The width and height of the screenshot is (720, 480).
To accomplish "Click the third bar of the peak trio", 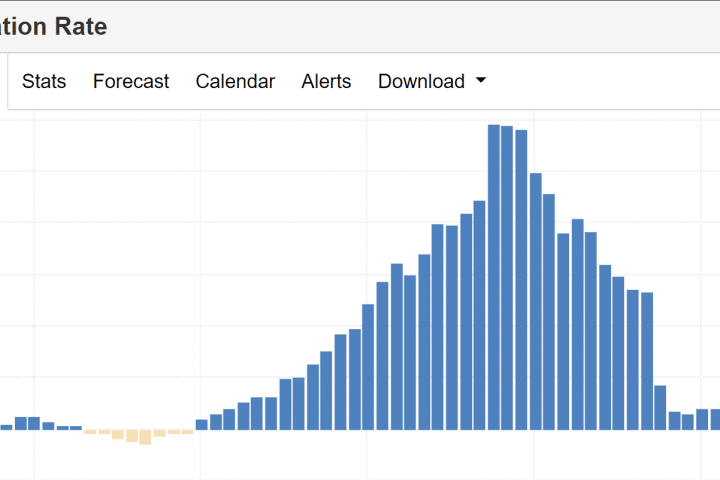I will [522, 280].
